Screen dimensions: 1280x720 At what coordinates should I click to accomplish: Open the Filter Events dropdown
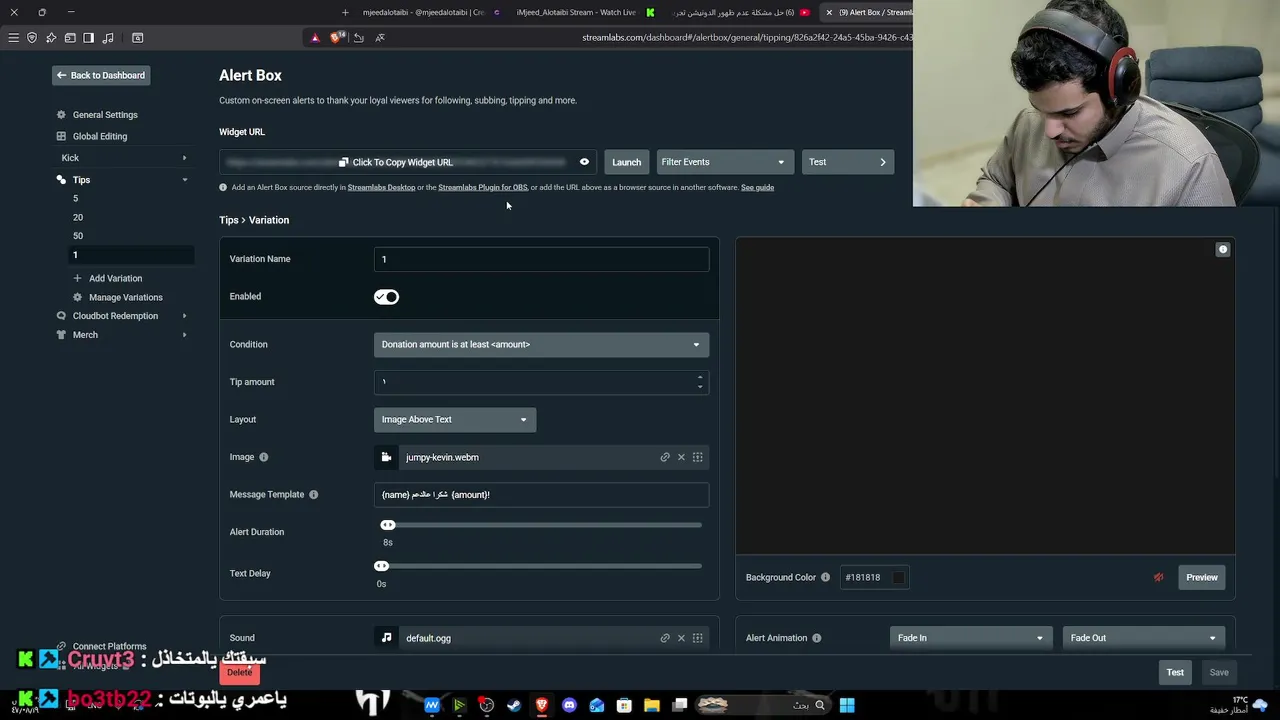(723, 162)
